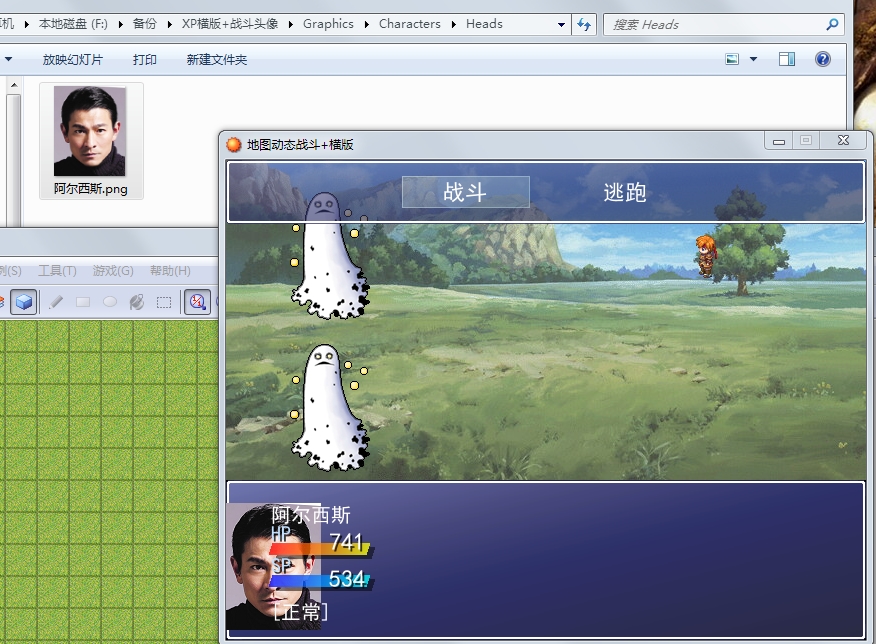Click the 搜索 Heads search field
The height and width of the screenshot is (644, 876).
pyautogui.click(x=716, y=25)
